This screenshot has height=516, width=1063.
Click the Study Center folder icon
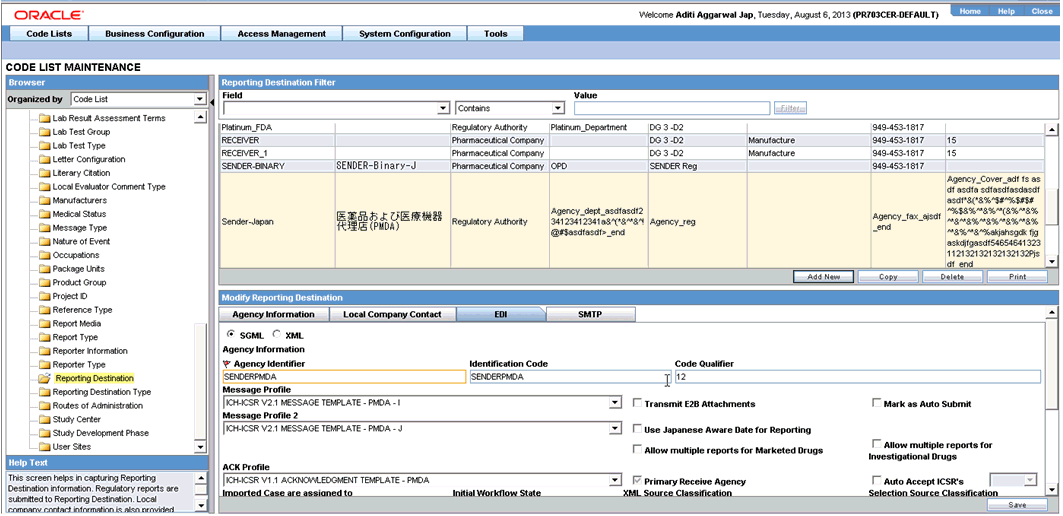pos(44,420)
